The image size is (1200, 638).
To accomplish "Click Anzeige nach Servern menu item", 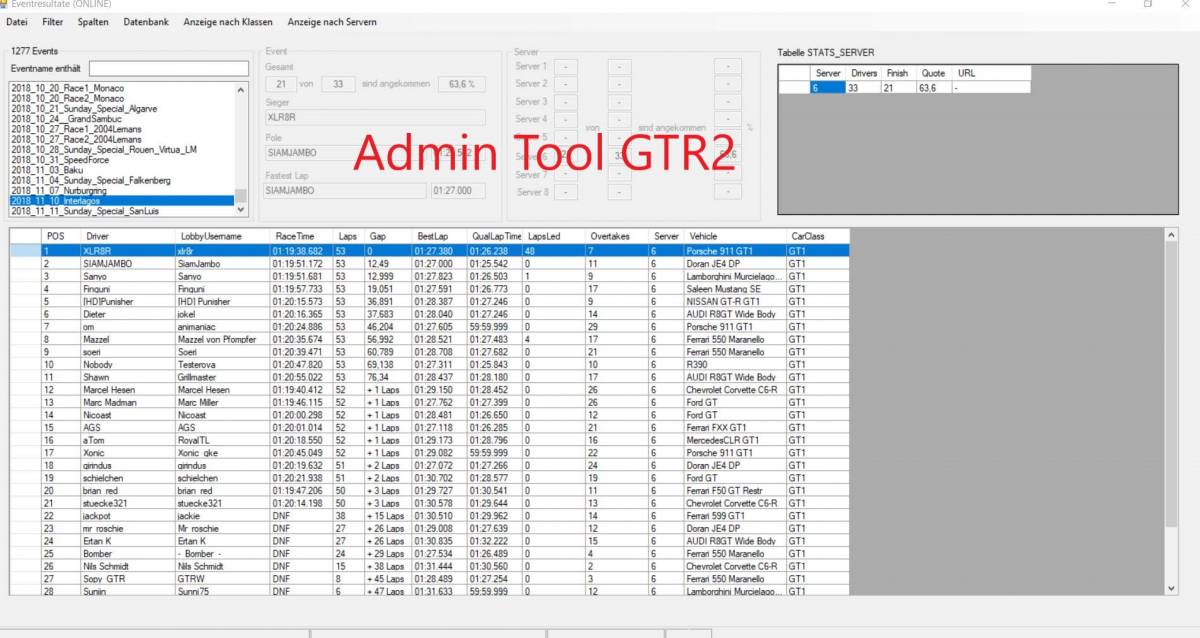I will click(332, 21).
